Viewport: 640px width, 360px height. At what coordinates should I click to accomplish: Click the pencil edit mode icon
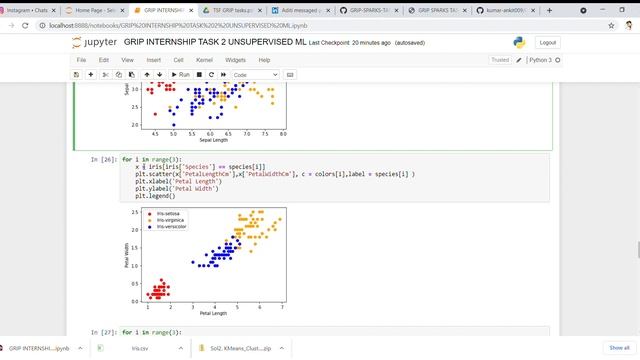pyautogui.click(x=519, y=60)
